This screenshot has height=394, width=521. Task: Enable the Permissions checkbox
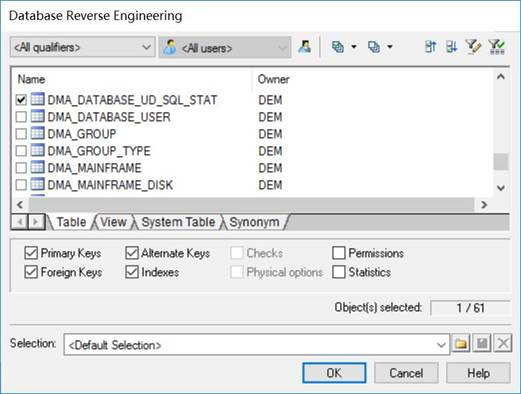pyautogui.click(x=339, y=253)
